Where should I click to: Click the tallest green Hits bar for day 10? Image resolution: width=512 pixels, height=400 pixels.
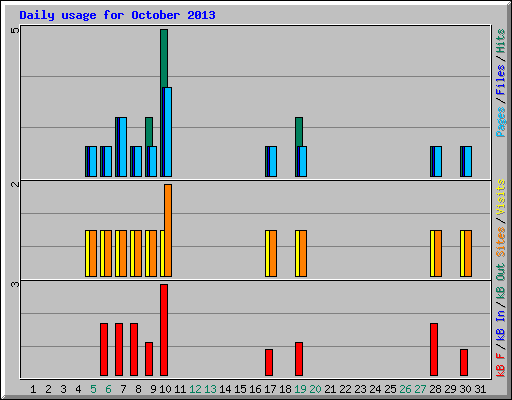[164, 58]
